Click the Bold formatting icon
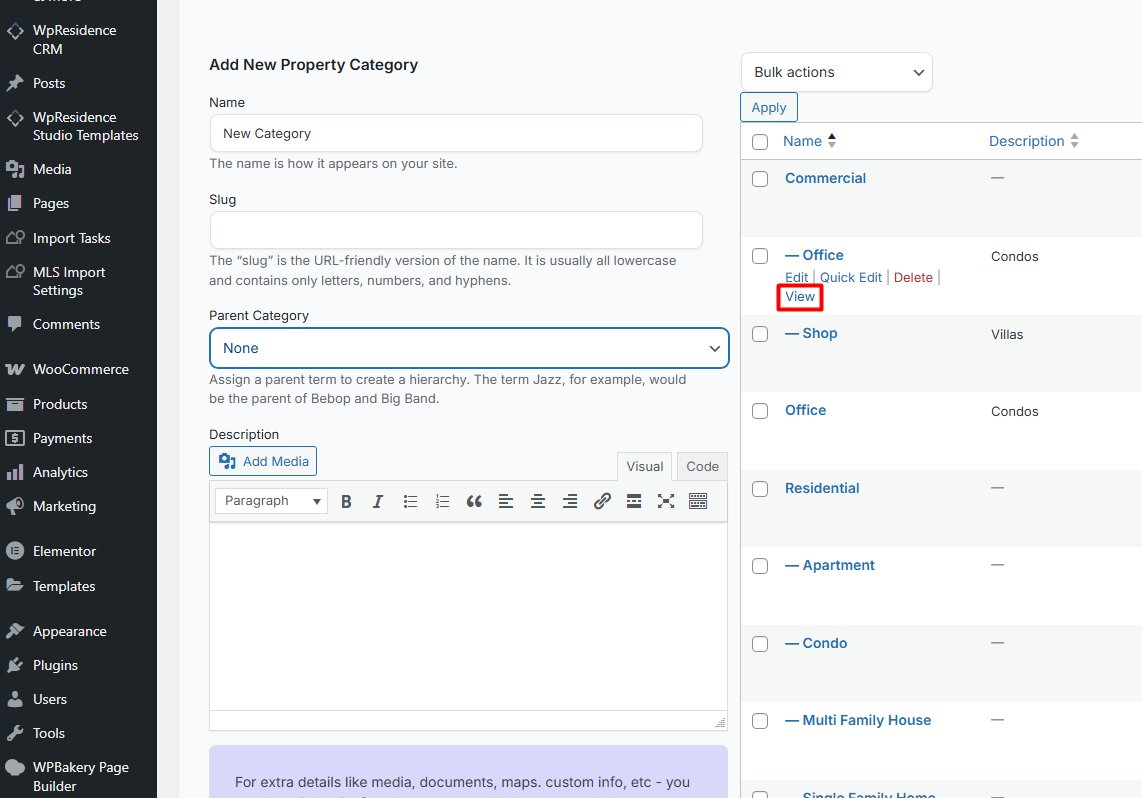Image resolution: width=1142 pixels, height=798 pixels. [x=346, y=502]
